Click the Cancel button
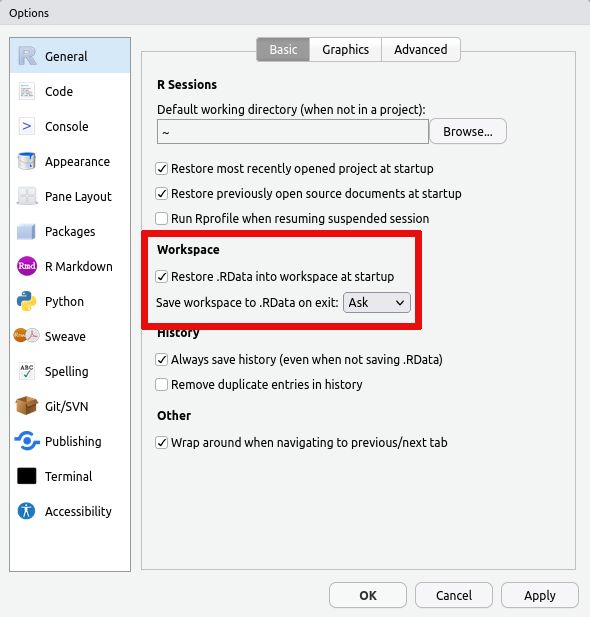Viewport: 590px width, 617px height. point(453,595)
